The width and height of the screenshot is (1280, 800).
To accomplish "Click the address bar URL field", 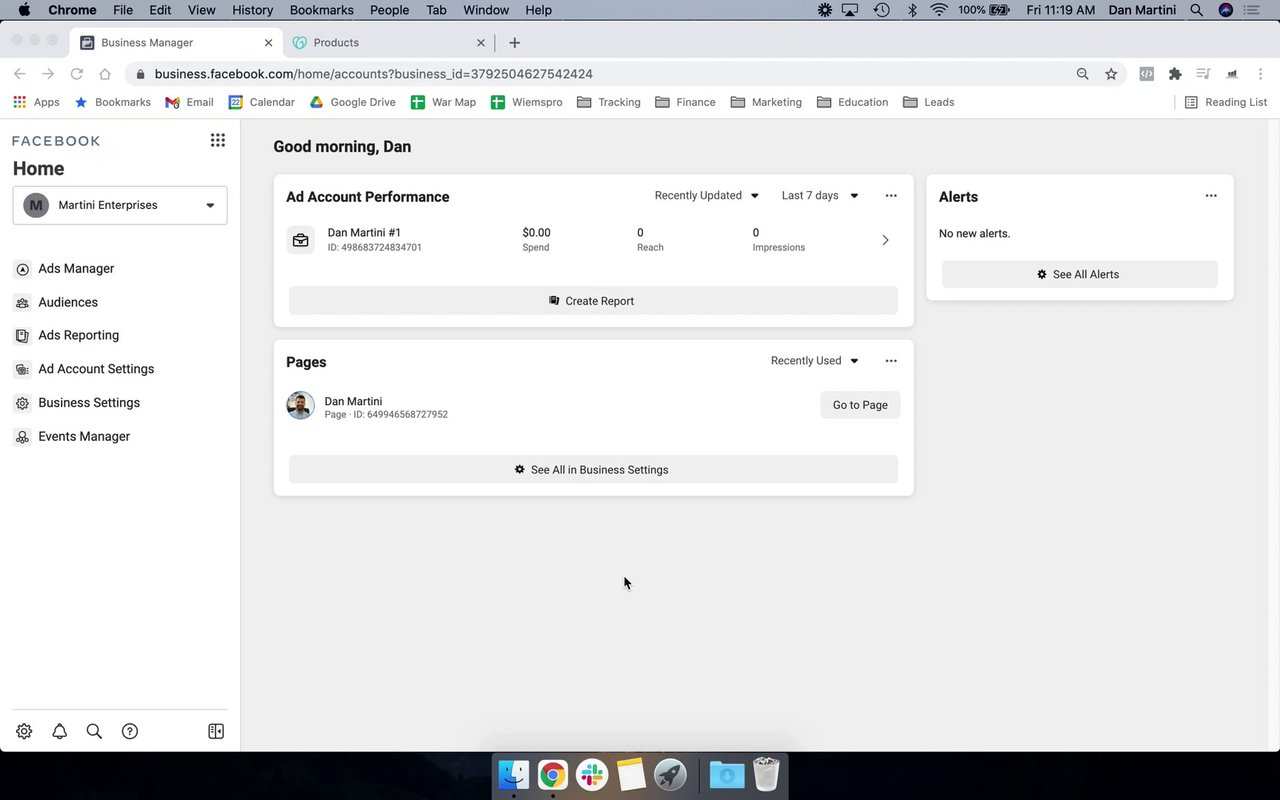I will (600, 74).
